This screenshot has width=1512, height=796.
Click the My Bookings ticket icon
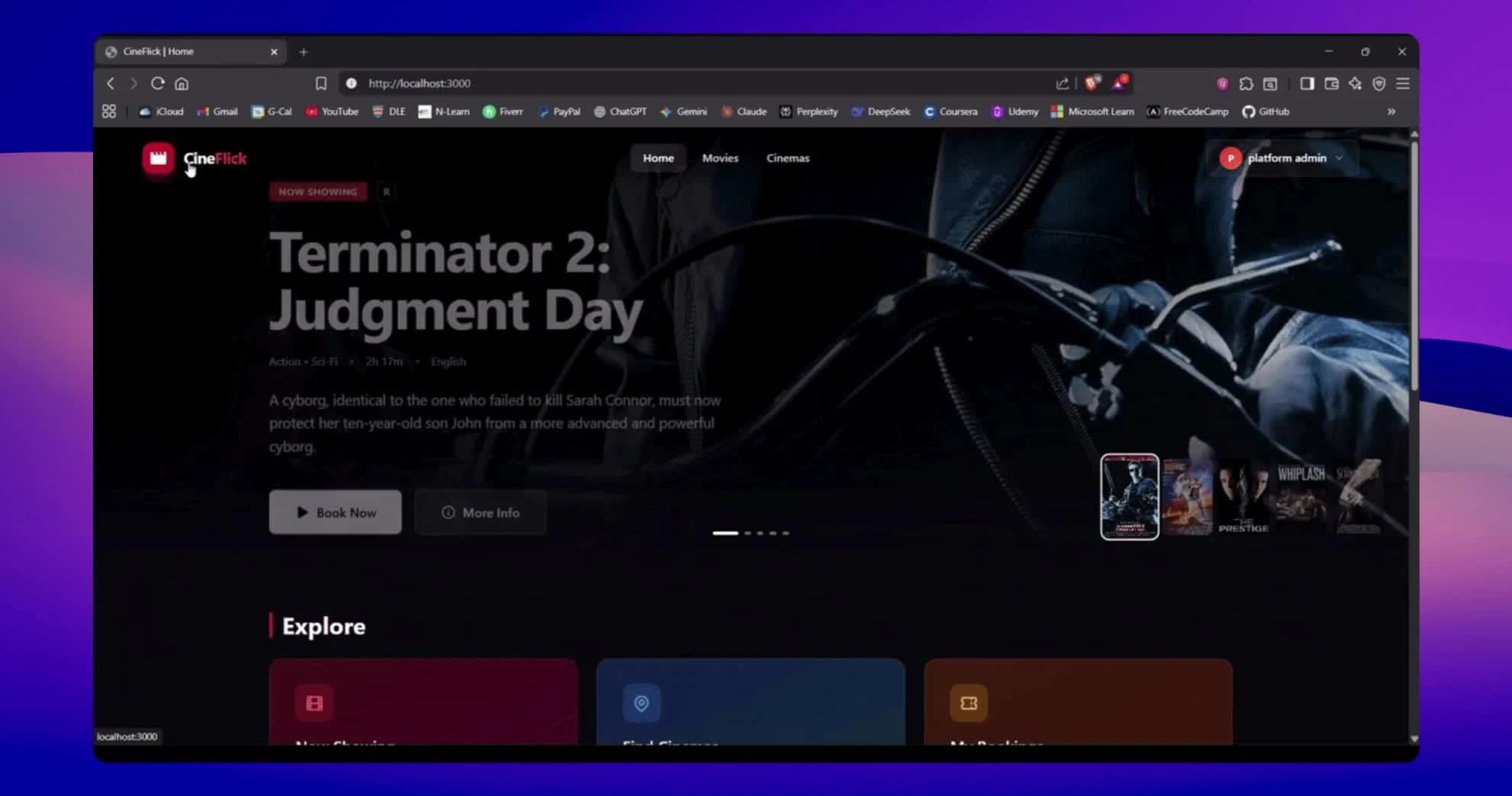point(969,703)
